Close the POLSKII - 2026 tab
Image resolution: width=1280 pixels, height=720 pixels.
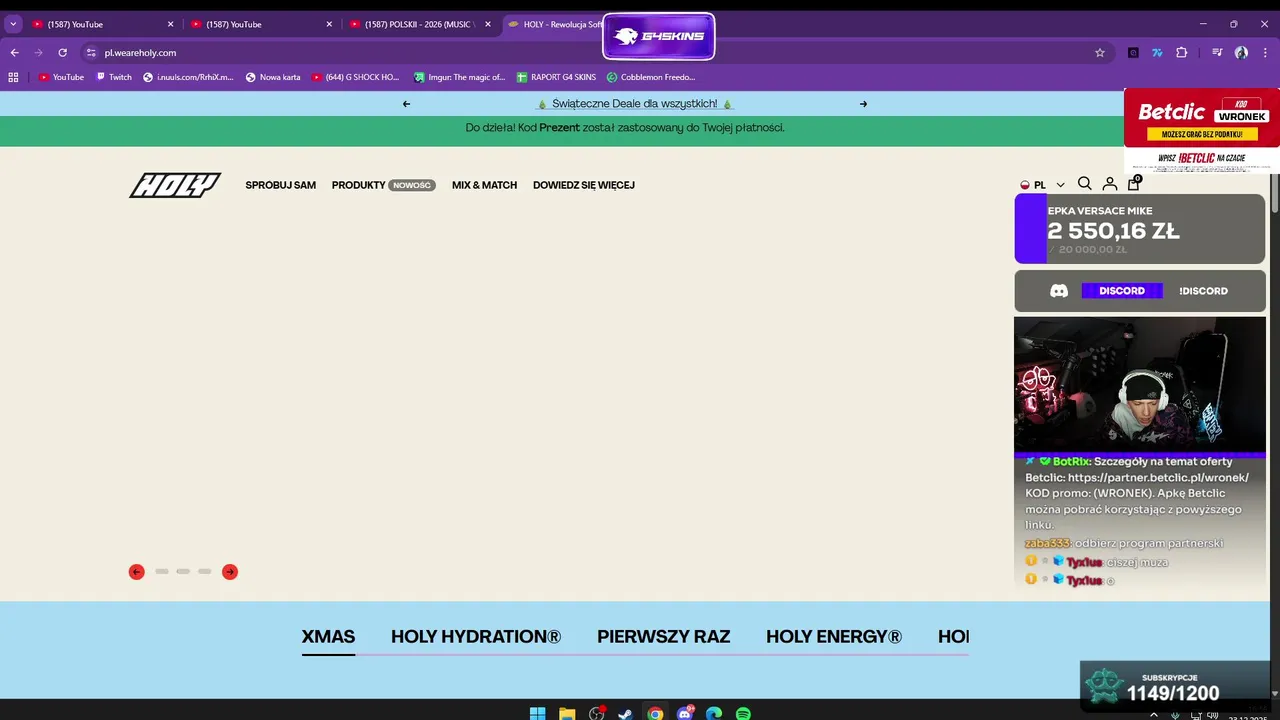pos(488,24)
